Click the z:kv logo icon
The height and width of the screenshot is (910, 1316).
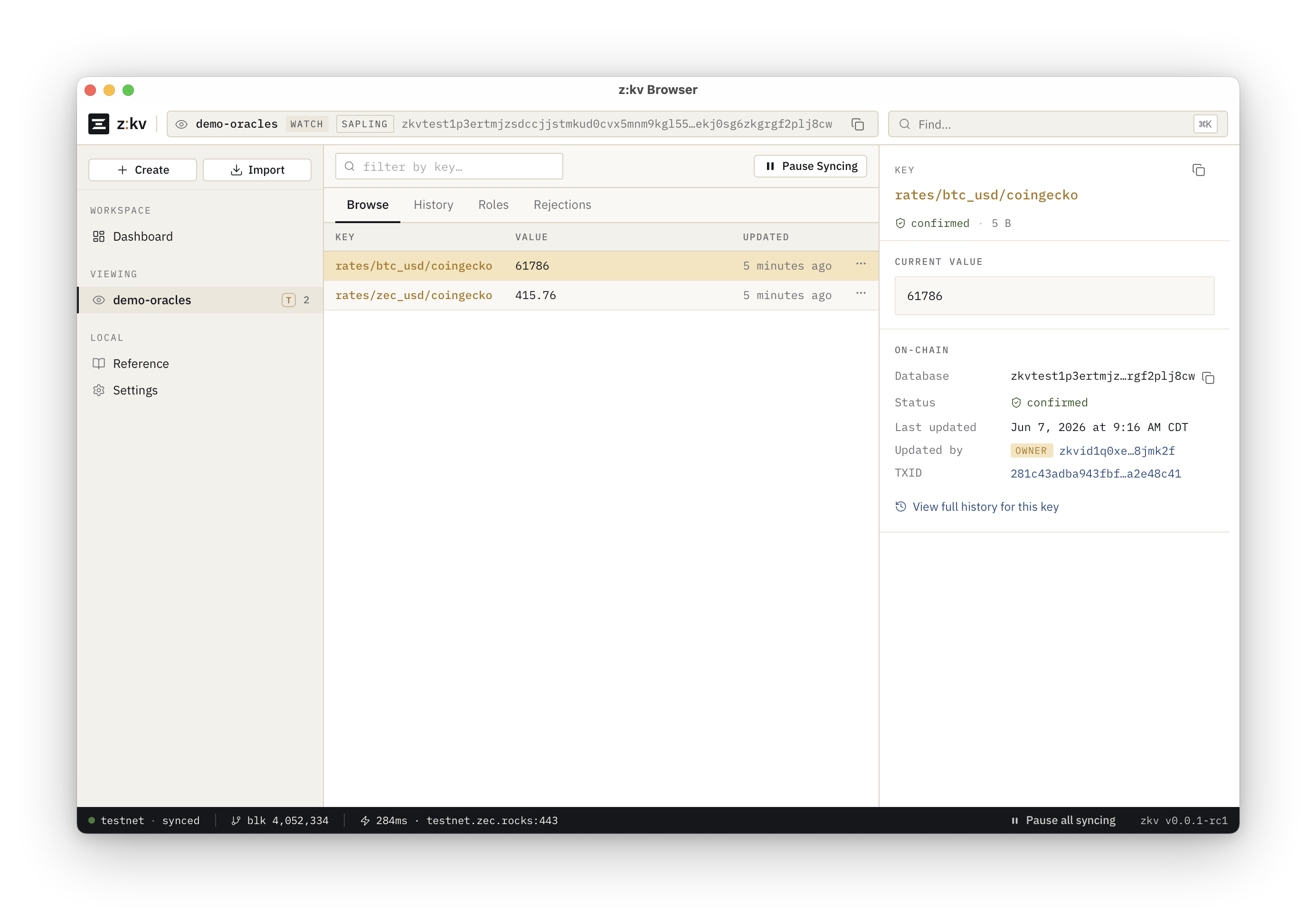pyautogui.click(x=98, y=124)
